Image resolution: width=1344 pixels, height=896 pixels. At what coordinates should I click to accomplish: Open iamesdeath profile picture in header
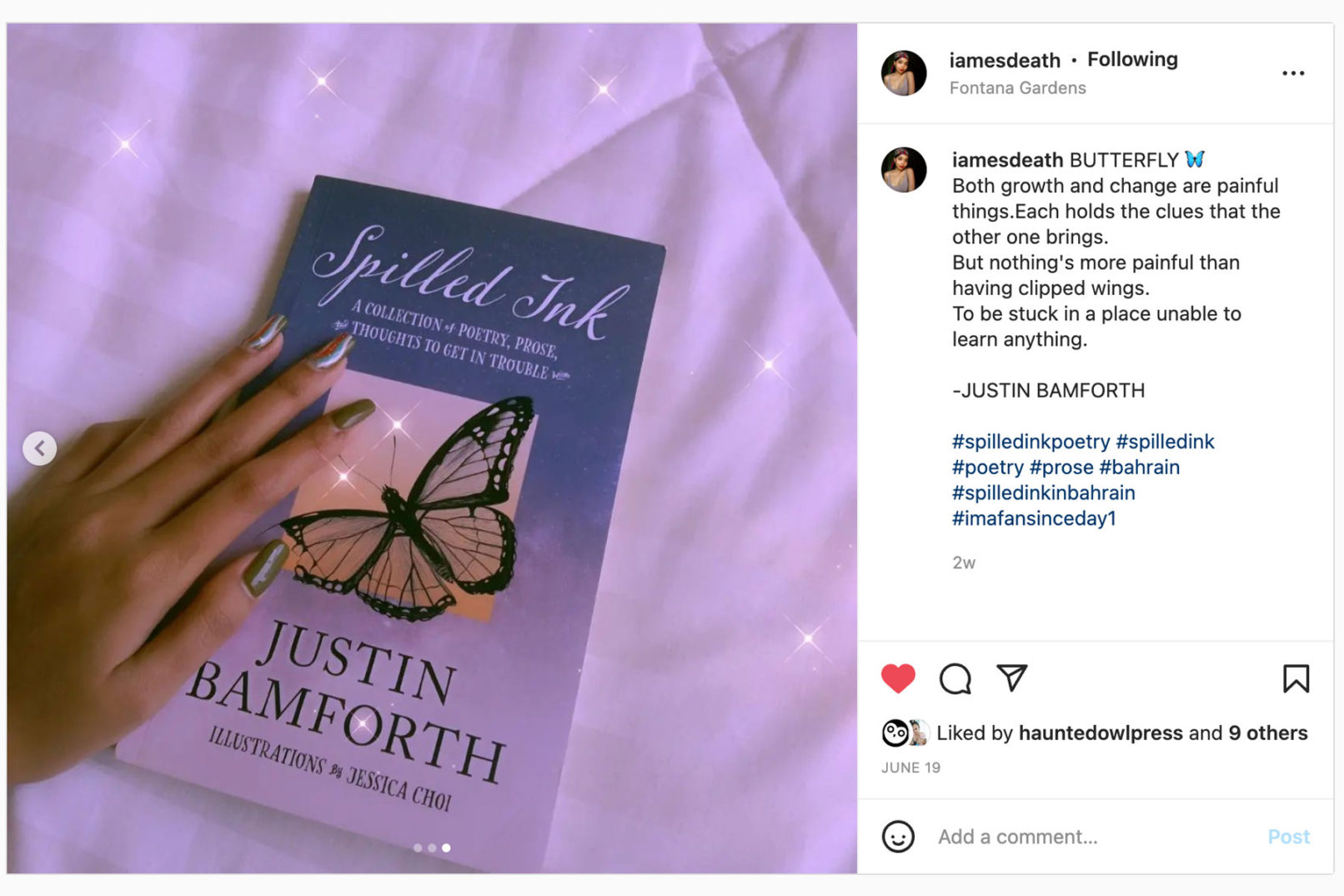coord(904,73)
